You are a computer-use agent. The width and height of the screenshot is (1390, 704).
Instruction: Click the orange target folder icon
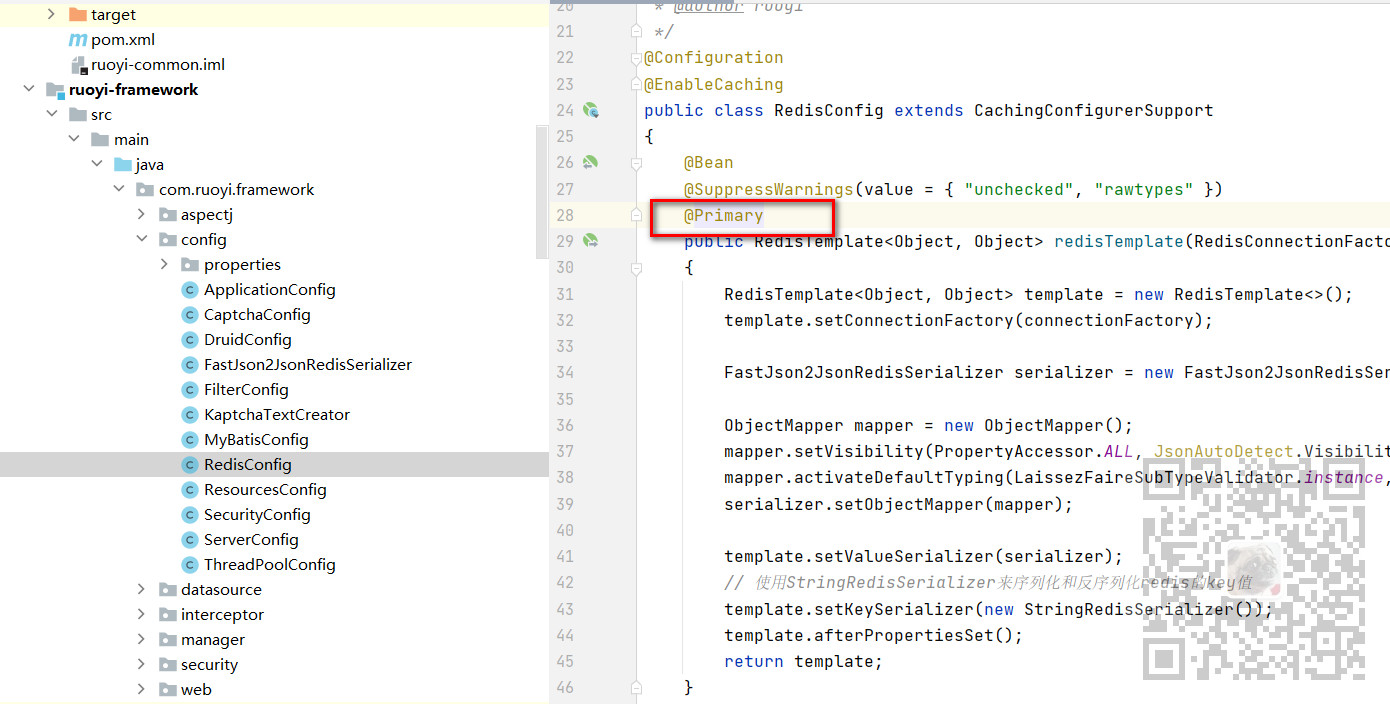(x=77, y=15)
